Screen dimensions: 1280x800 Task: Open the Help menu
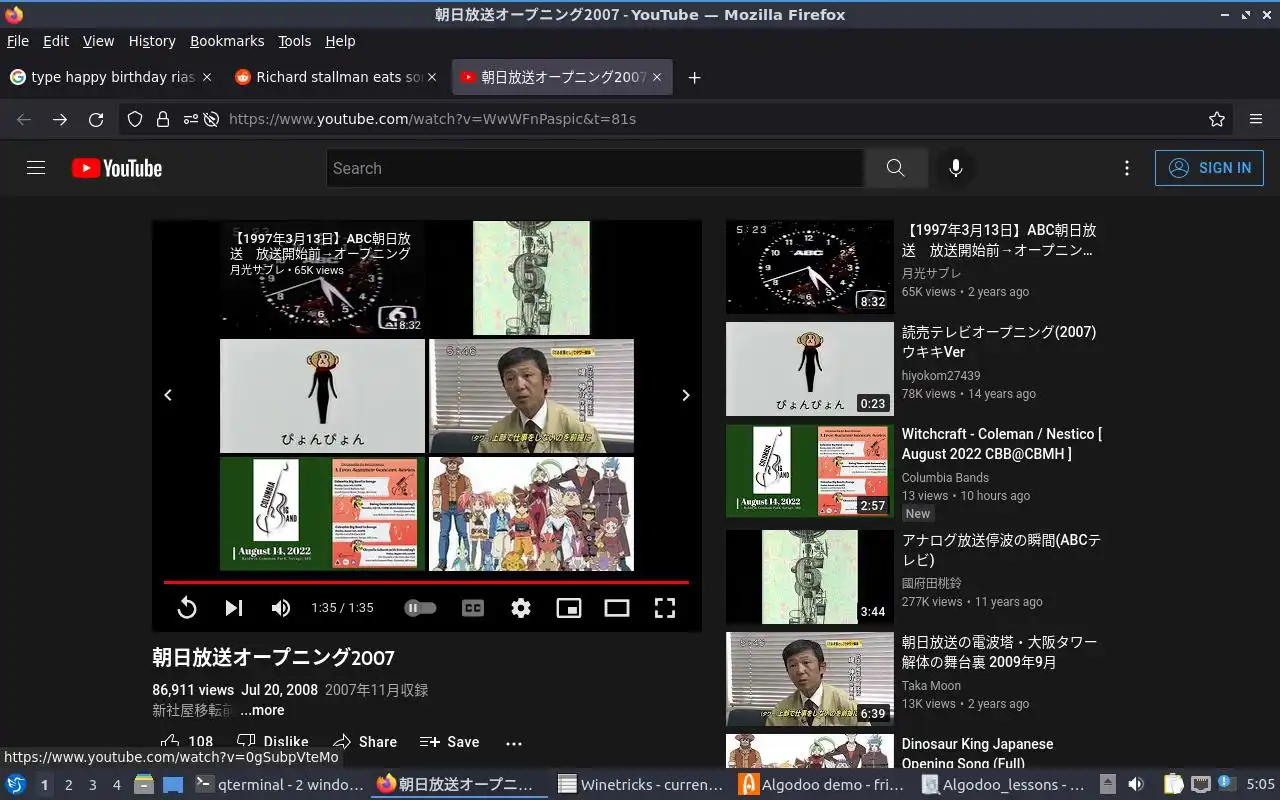click(340, 41)
